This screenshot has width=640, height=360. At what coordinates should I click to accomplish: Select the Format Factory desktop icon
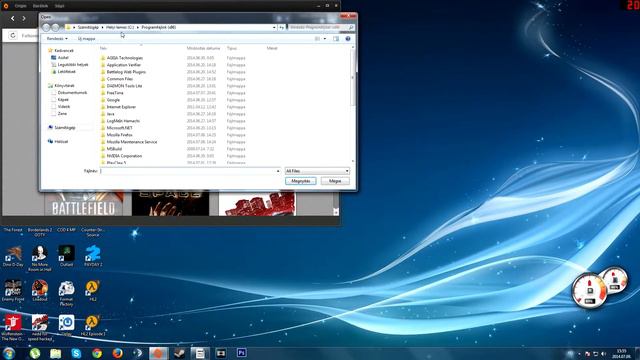(x=66, y=293)
